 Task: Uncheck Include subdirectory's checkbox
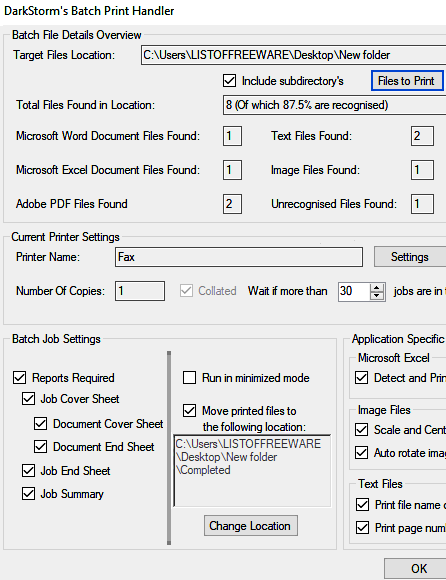point(230,81)
